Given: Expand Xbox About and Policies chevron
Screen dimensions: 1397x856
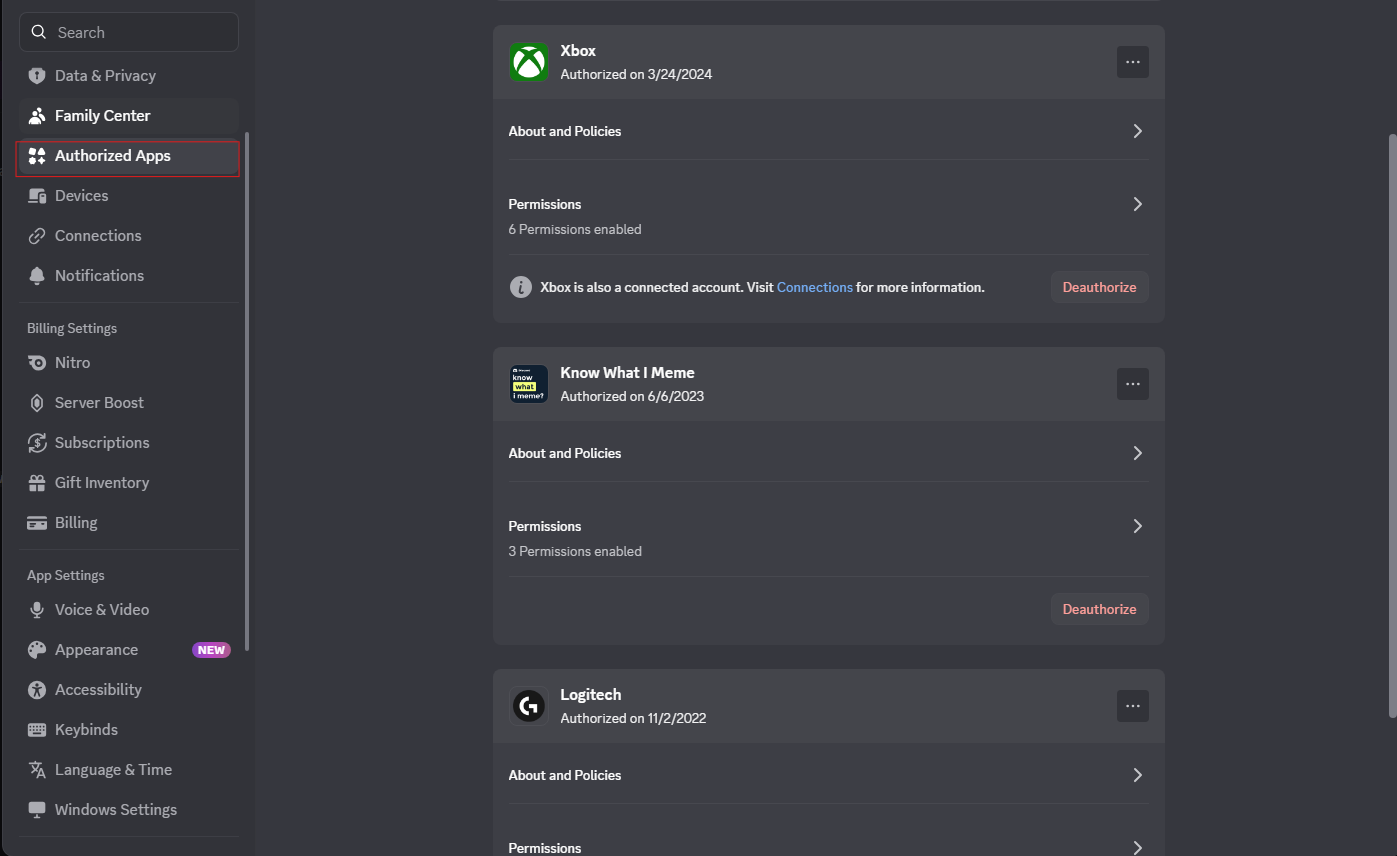Looking at the screenshot, I should (1137, 131).
